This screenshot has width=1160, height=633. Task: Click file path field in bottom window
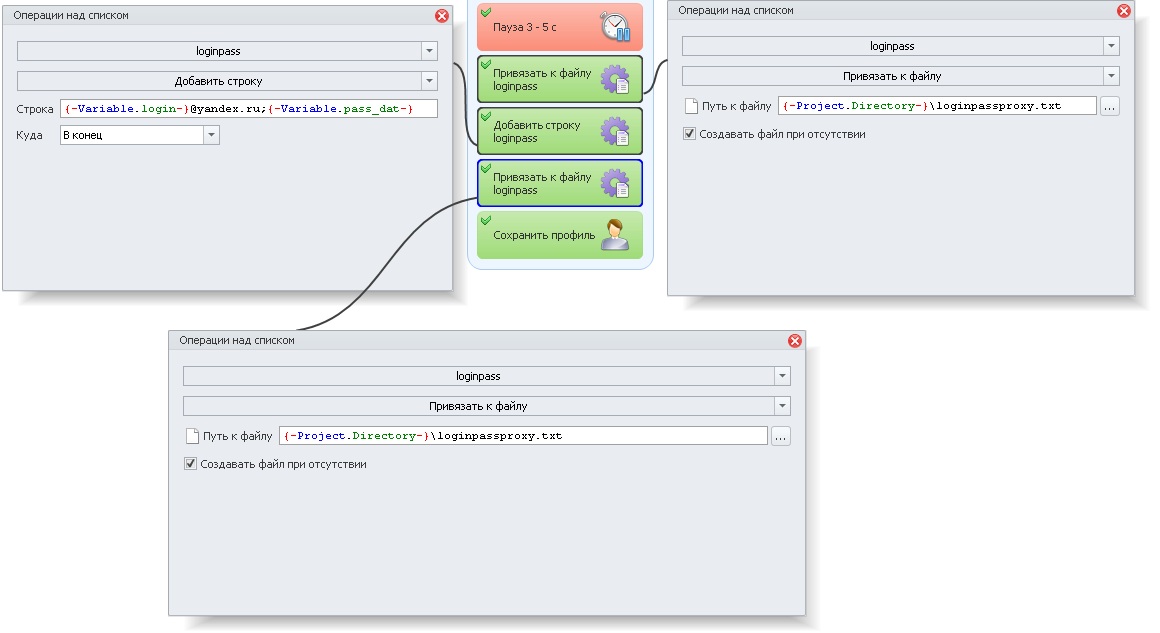pyautogui.click(x=523, y=436)
